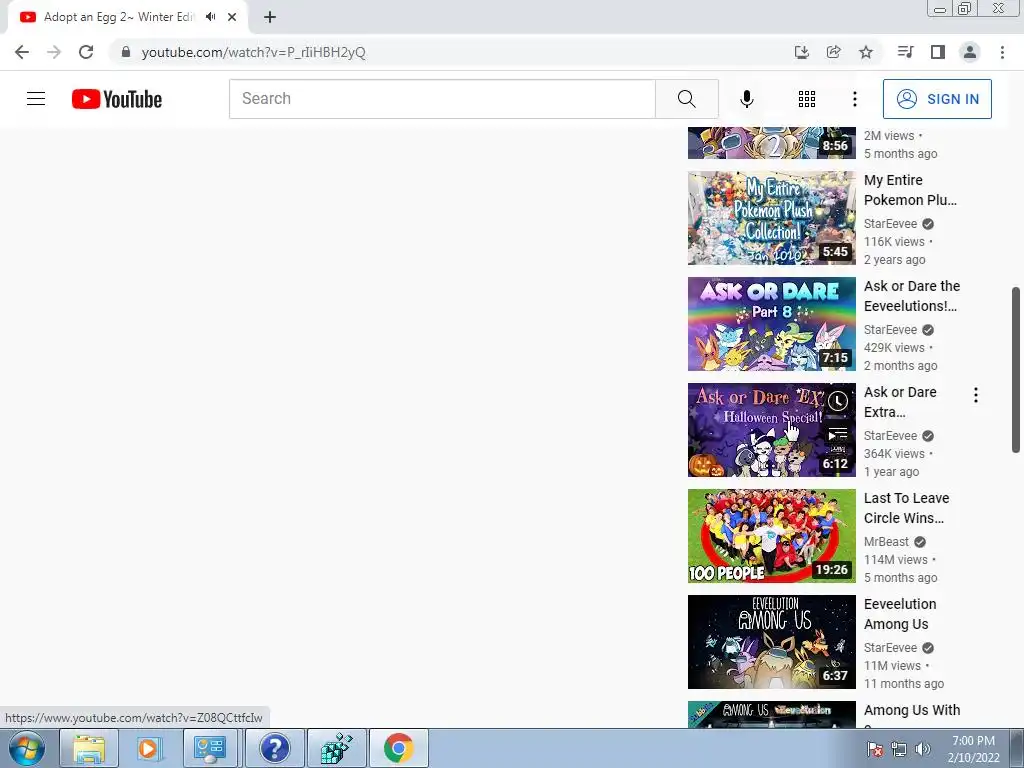Click the search magnifier button

click(x=686, y=99)
